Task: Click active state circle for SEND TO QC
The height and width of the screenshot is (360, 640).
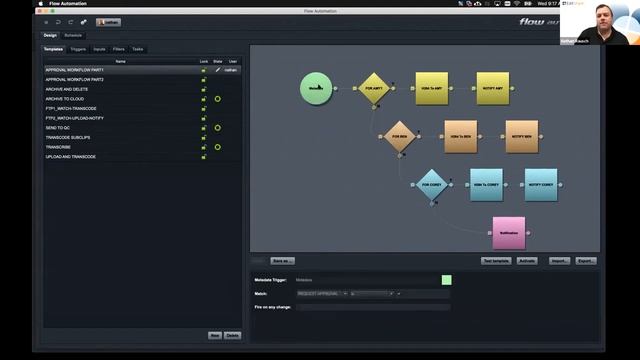Action: tap(218, 128)
